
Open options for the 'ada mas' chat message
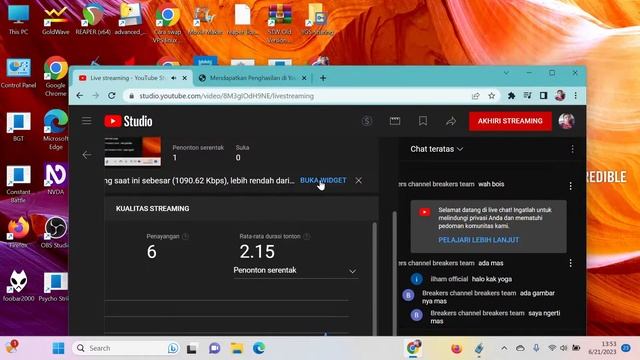[x=570, y=263]
